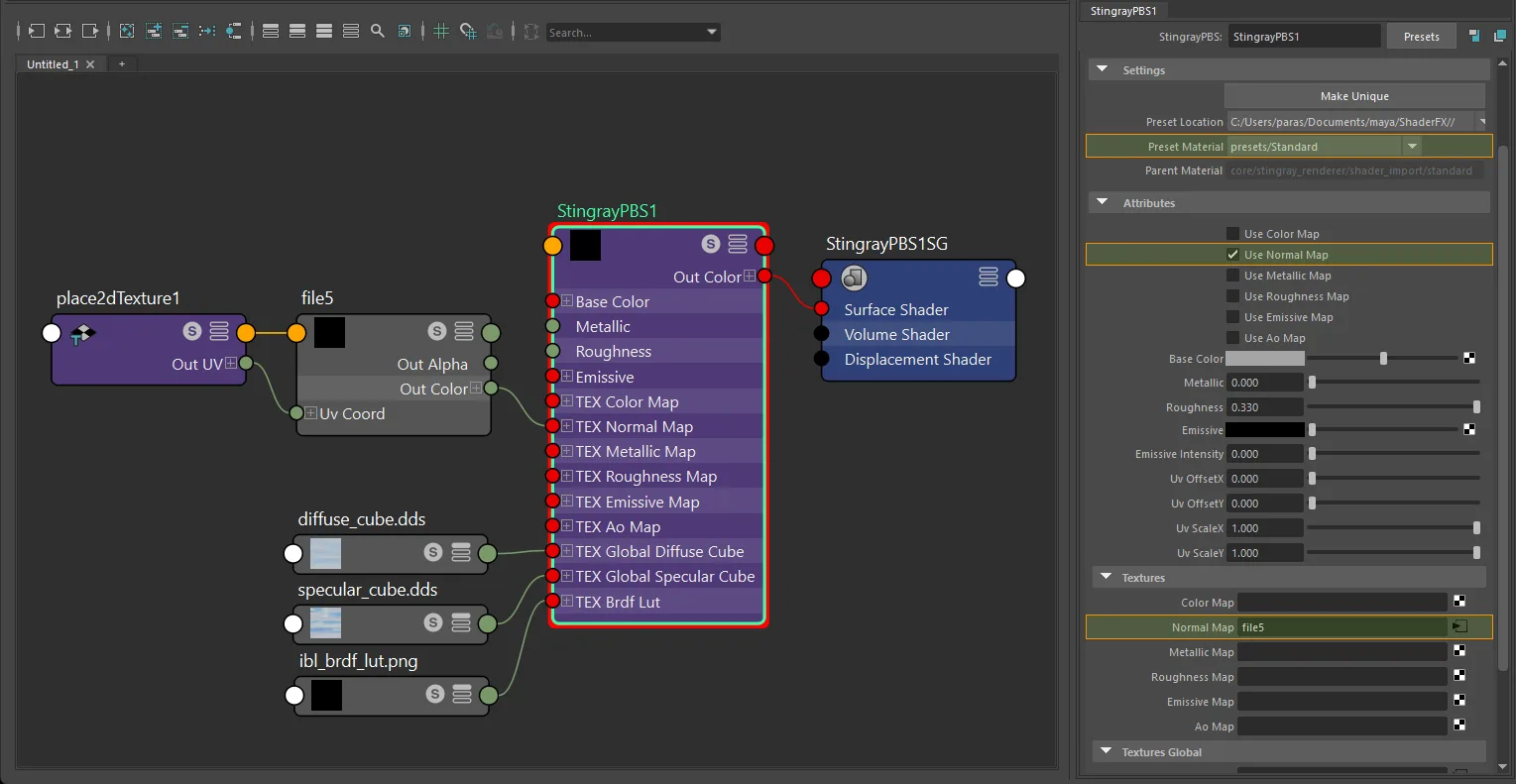
Task: Click the Presets button
Action: tap(1421, 37)
